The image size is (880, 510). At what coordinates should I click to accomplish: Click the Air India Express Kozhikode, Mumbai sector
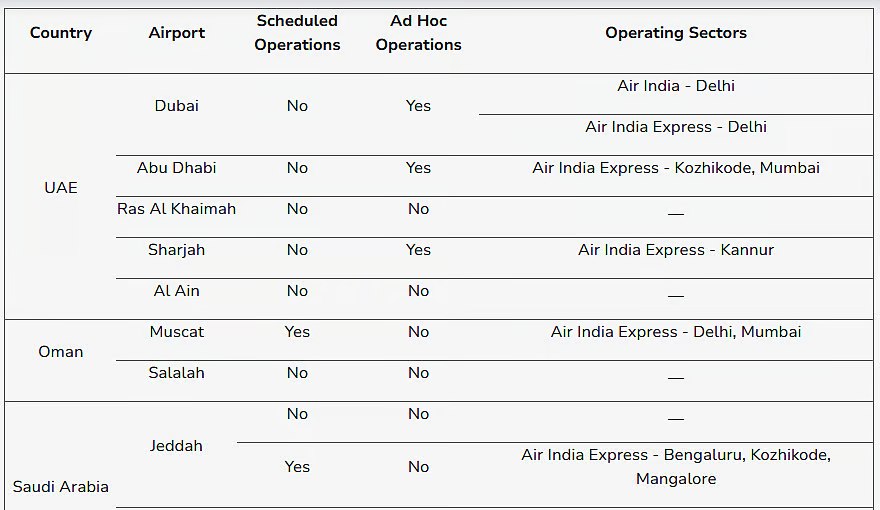click(x=676, y=168)
